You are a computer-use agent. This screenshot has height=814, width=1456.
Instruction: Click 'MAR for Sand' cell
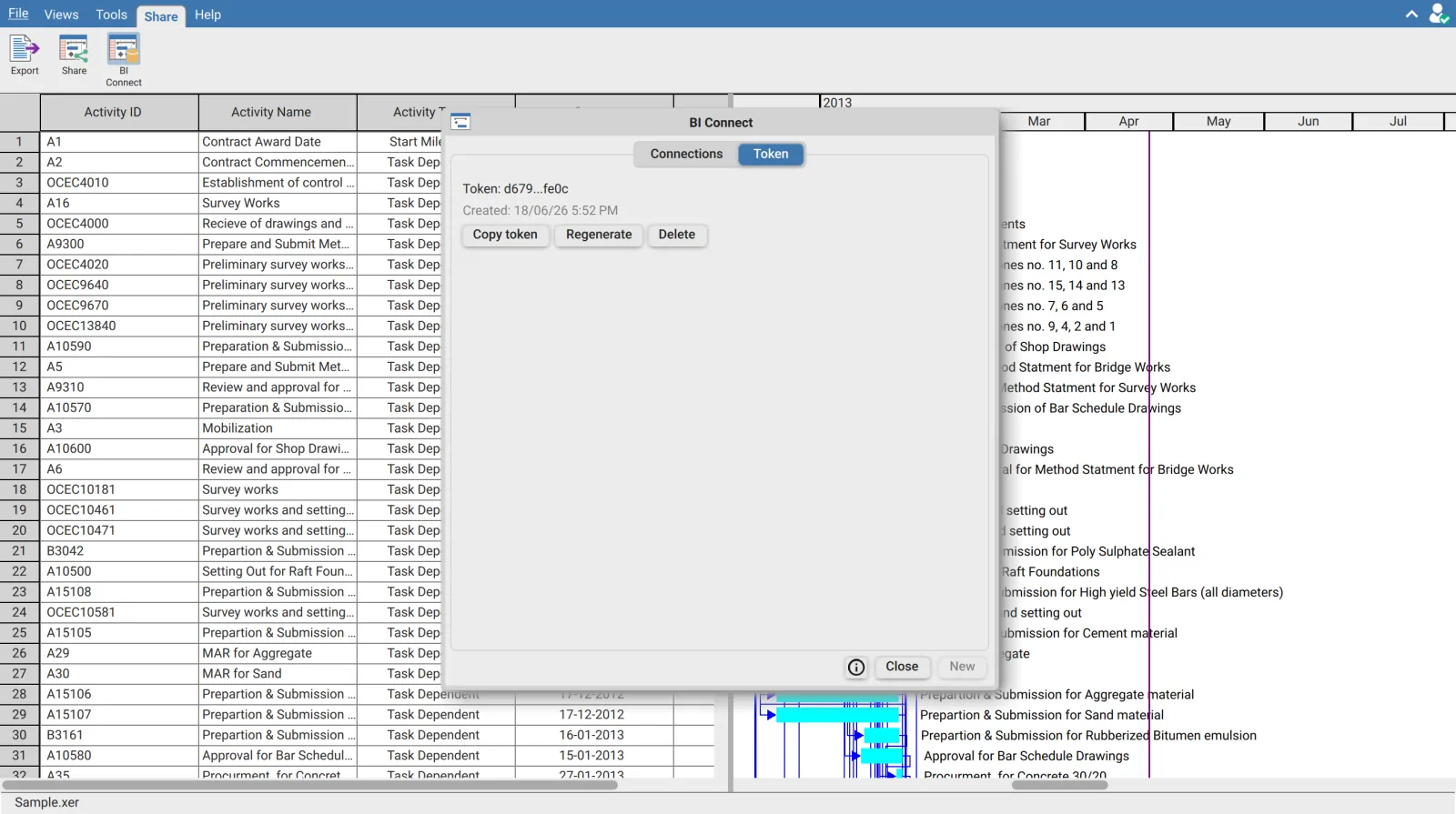pyautogui.click(x=278, y=674)
